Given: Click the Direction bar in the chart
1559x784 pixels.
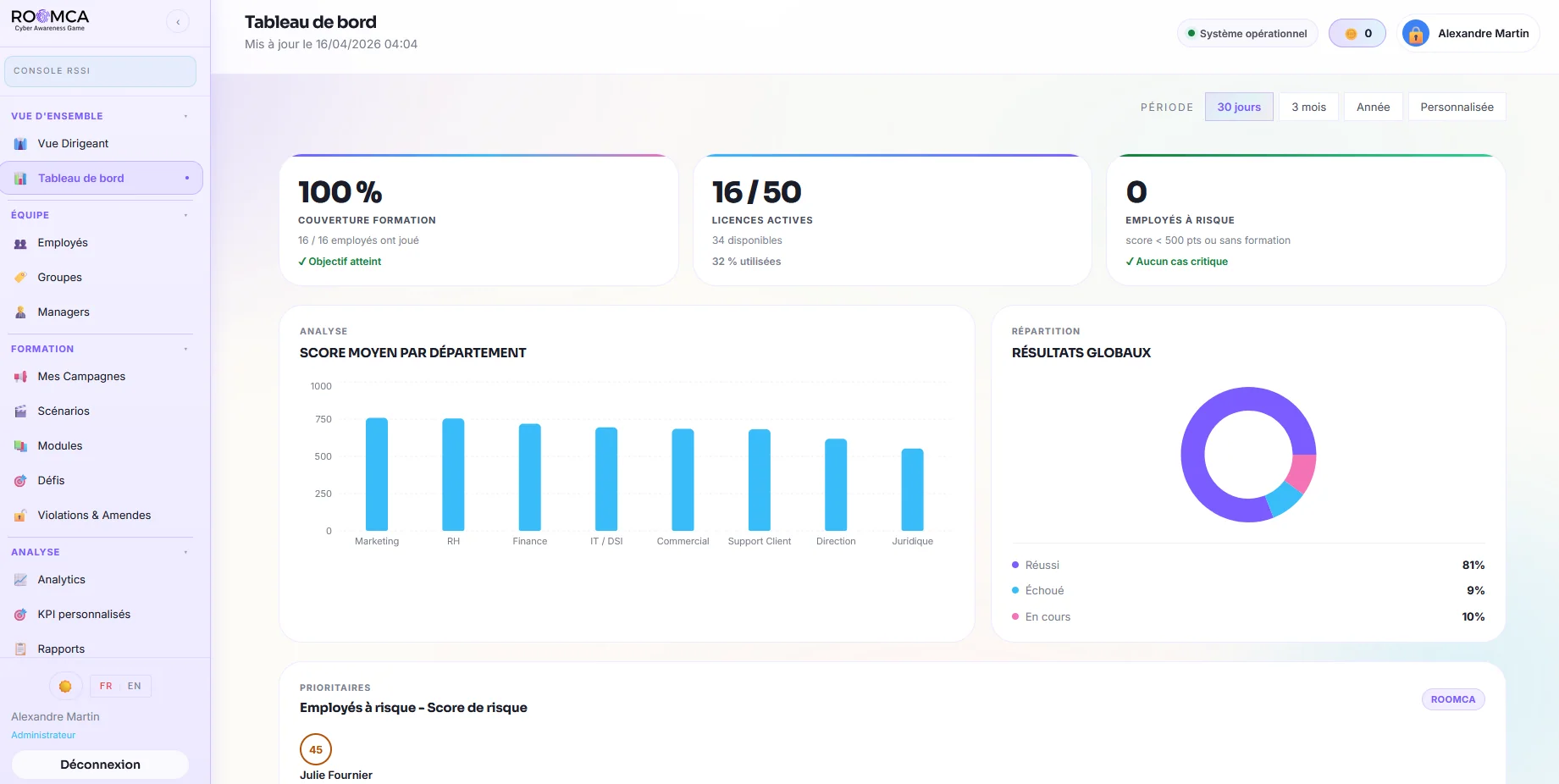Looking at the screenshot, I should [x=836, y=485].
